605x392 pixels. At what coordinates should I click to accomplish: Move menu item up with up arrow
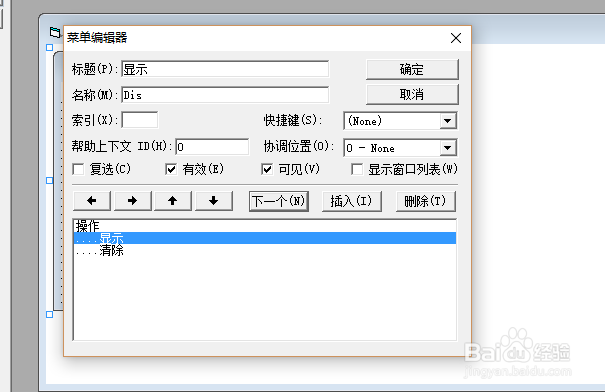pos(173,201)
